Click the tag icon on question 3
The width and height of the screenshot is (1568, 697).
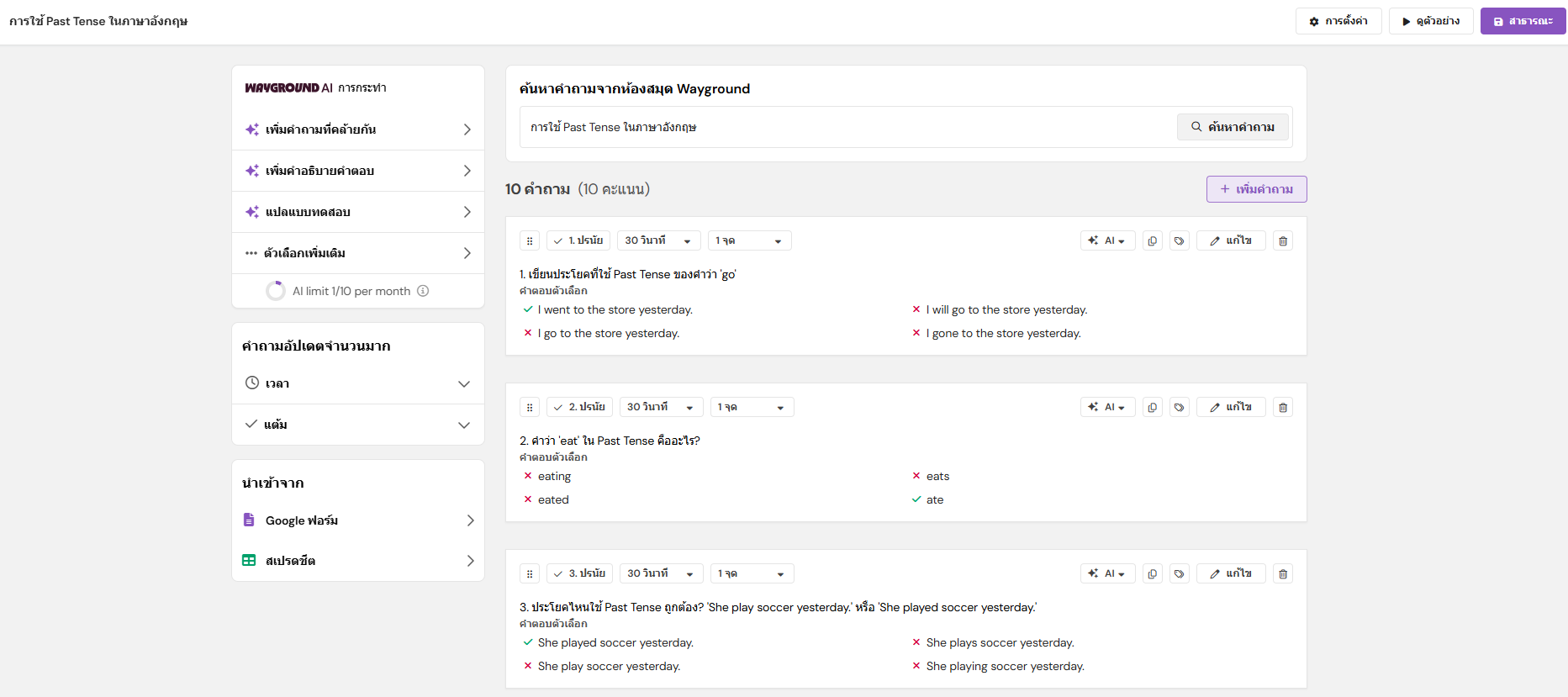(1179, 574)
